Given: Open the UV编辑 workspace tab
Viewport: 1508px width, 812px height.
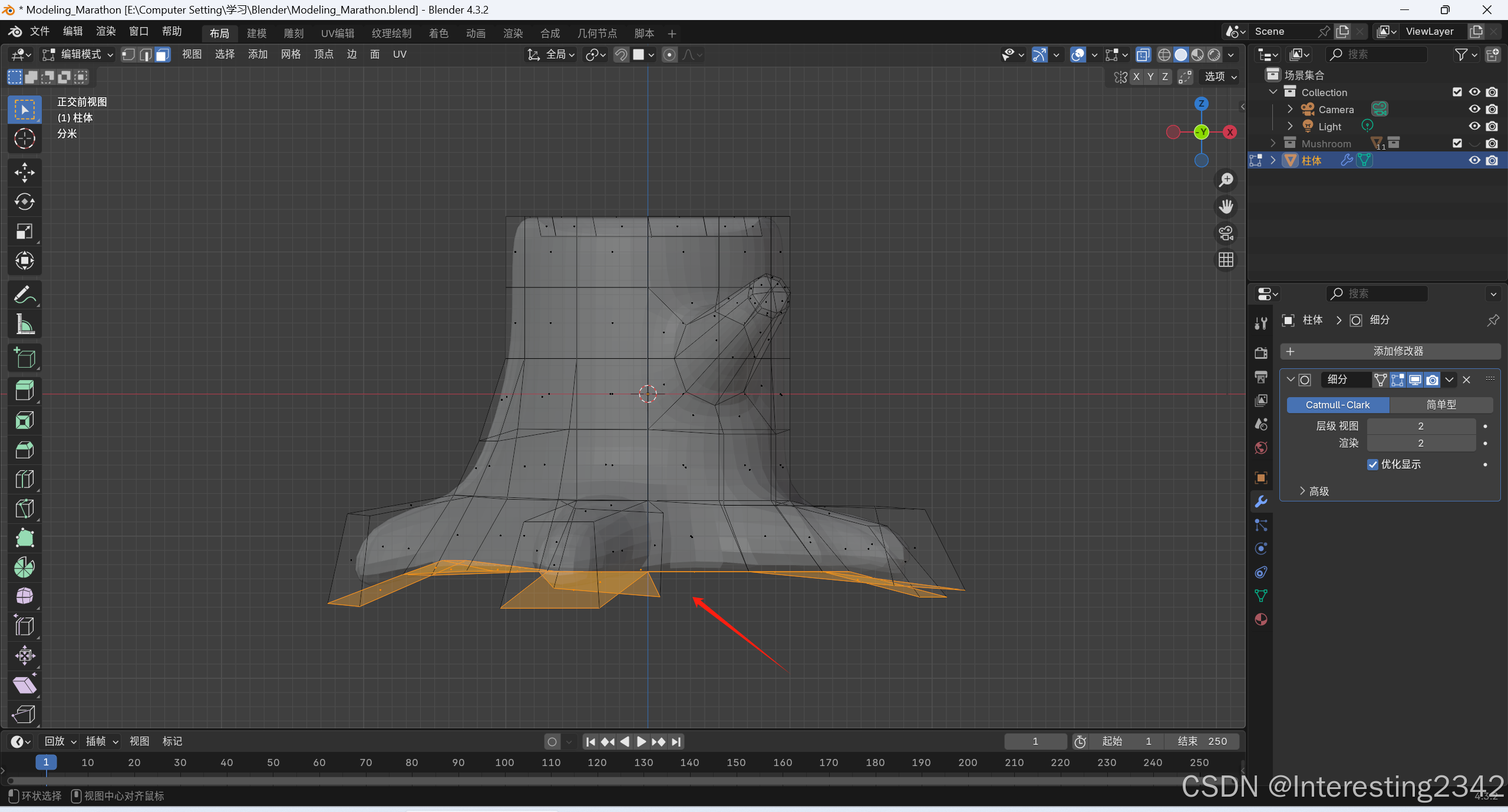Looking at the screenshot, I should click(337, 34).
